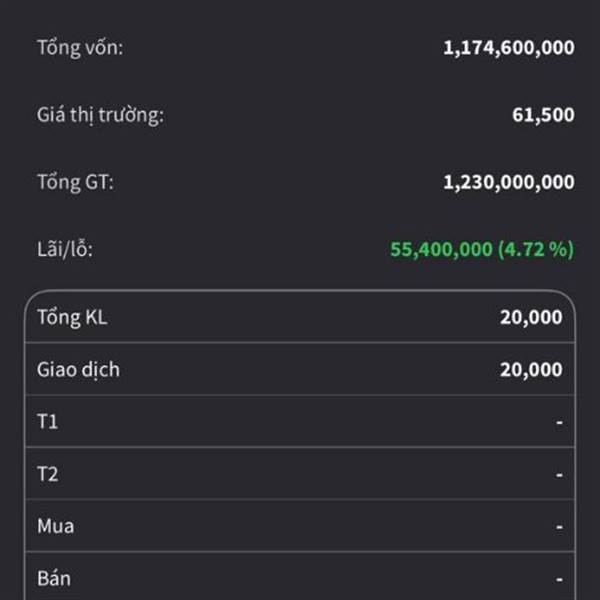Select the 20,000 value in Giao dịch row

[531, 370]
